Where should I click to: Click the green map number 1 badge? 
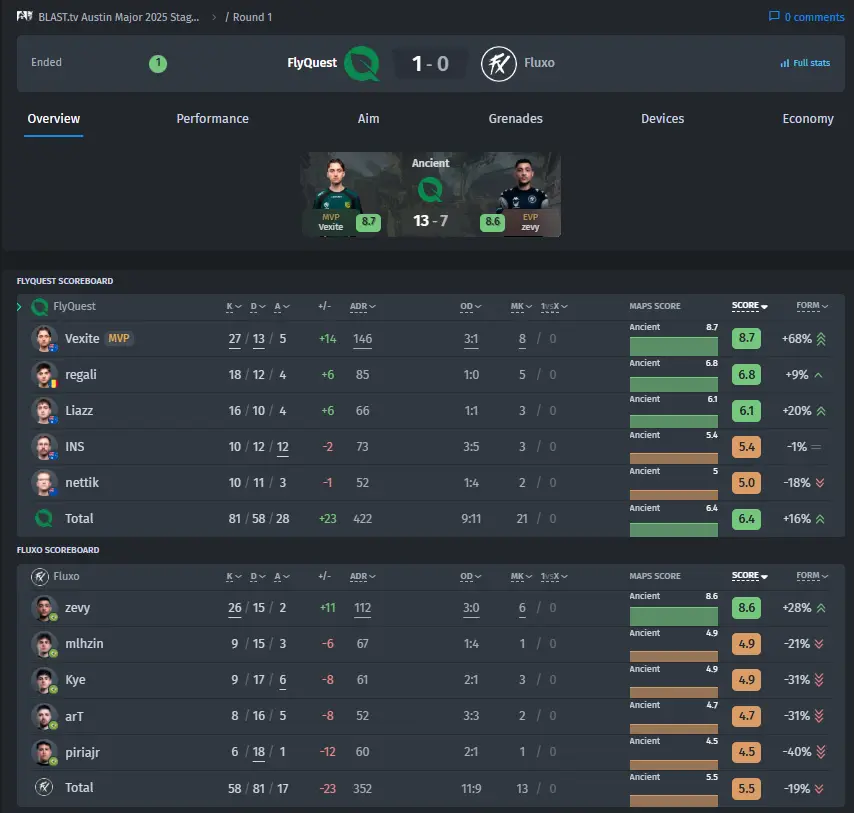point(158,63)
